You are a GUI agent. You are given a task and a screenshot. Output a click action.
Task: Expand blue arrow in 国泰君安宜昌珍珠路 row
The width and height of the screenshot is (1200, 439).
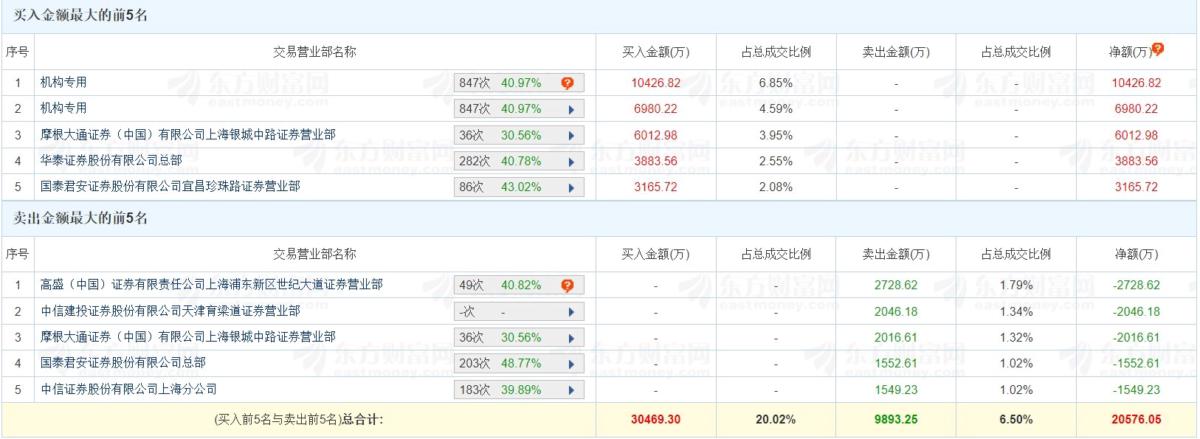pos(571,186)
